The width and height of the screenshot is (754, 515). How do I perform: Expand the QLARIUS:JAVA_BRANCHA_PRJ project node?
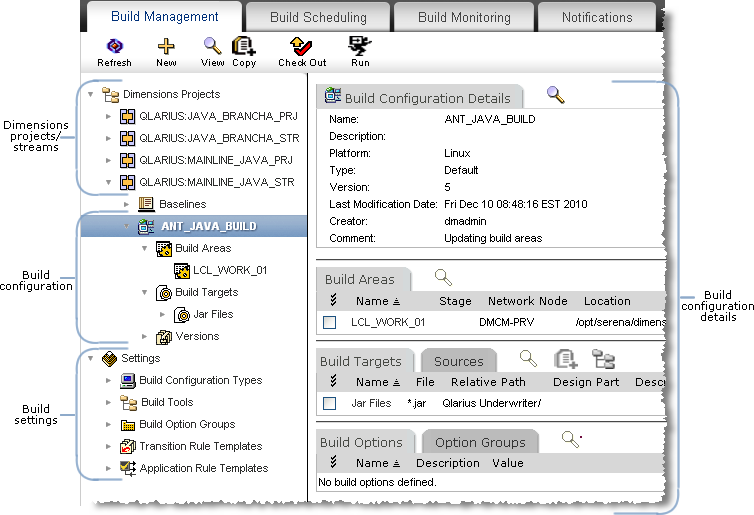109,116
